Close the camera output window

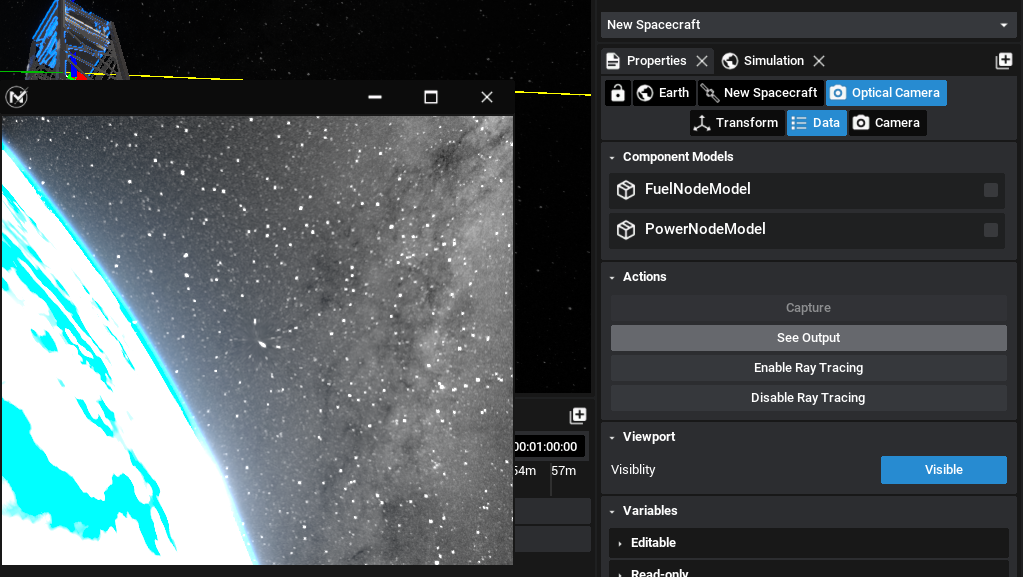tap(487, 97)
